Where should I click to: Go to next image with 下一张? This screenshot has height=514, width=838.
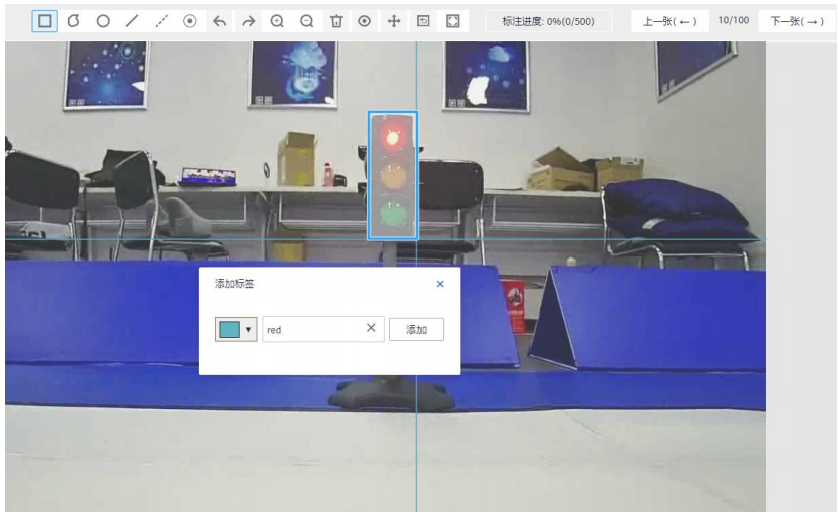click(x=796, y=21)
